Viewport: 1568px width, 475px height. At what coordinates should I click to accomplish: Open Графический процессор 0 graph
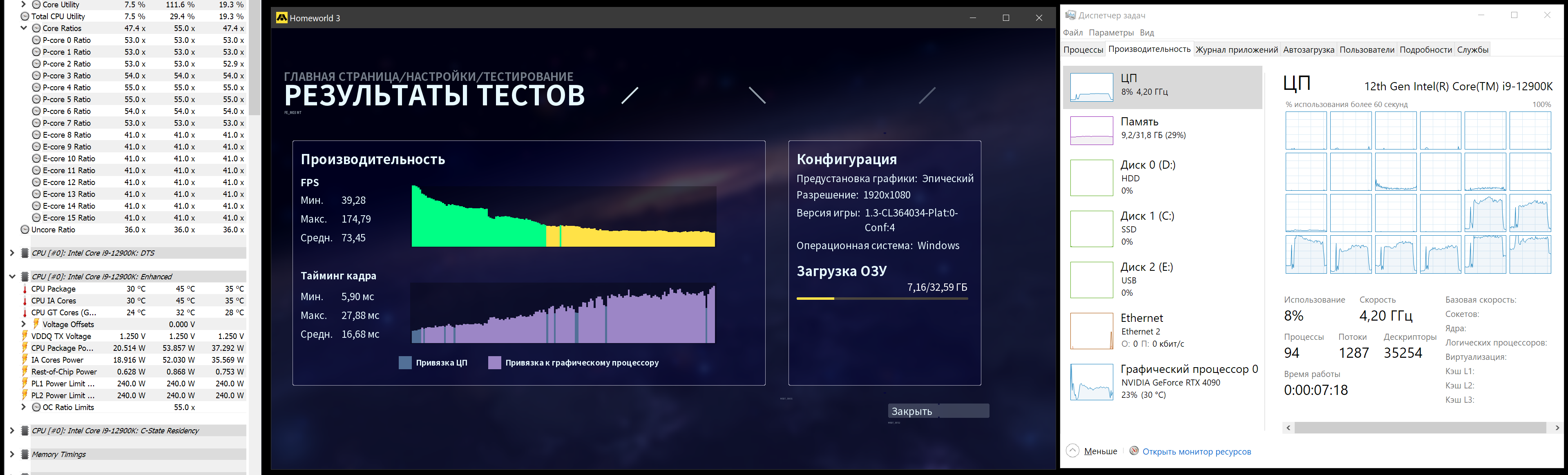[x=1091, y=382]
